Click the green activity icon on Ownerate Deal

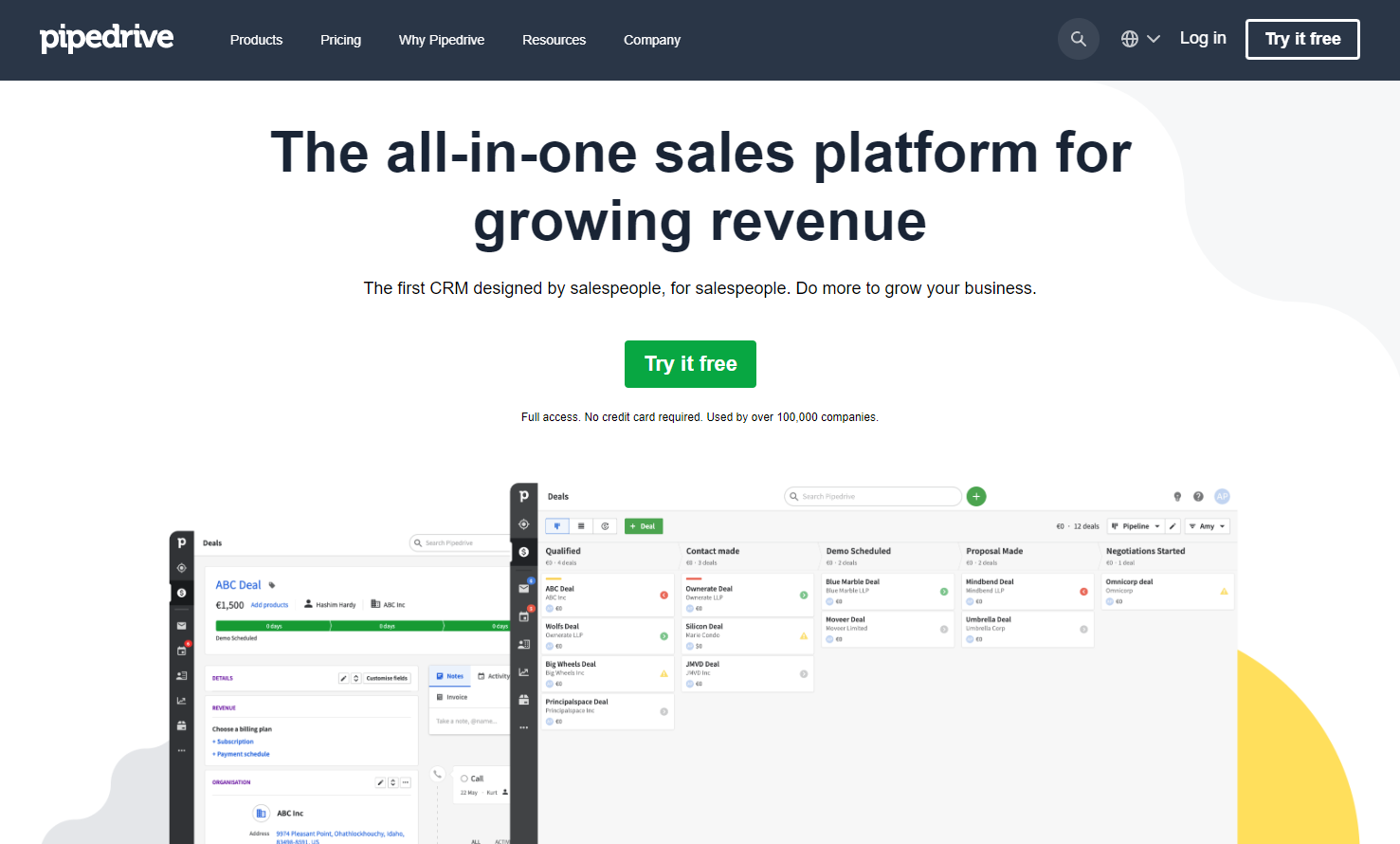pyautogui.click(x=804, y=596)
